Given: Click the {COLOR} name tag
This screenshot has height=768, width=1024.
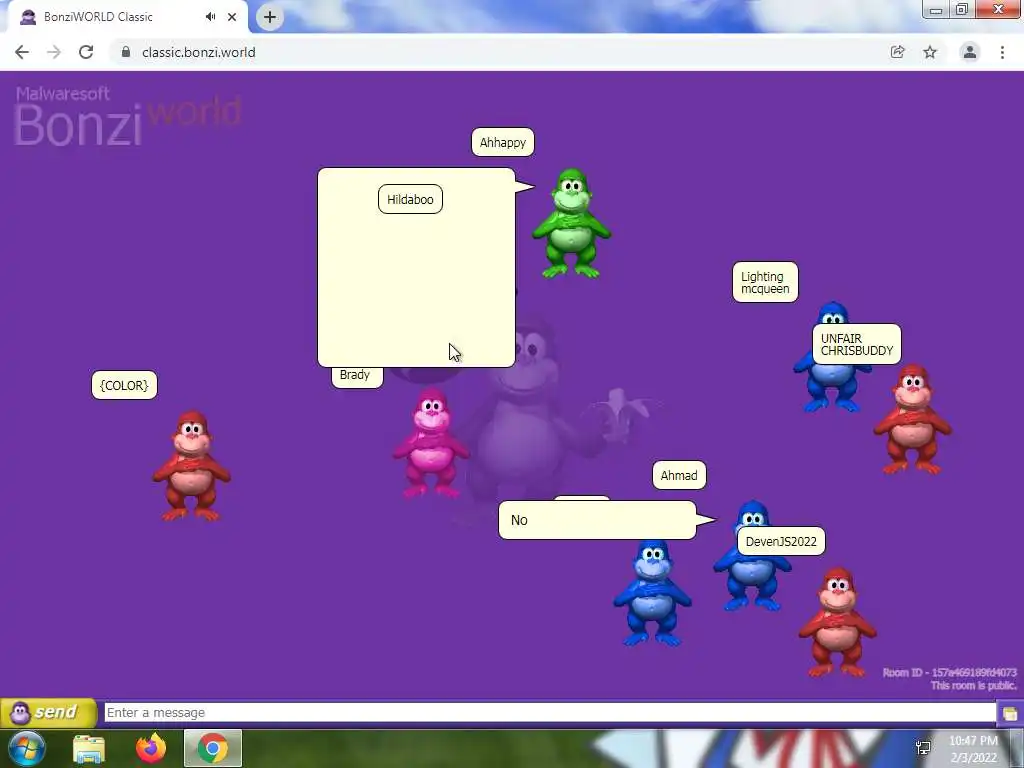Looking at the screenshot, I should click(124, 385).
